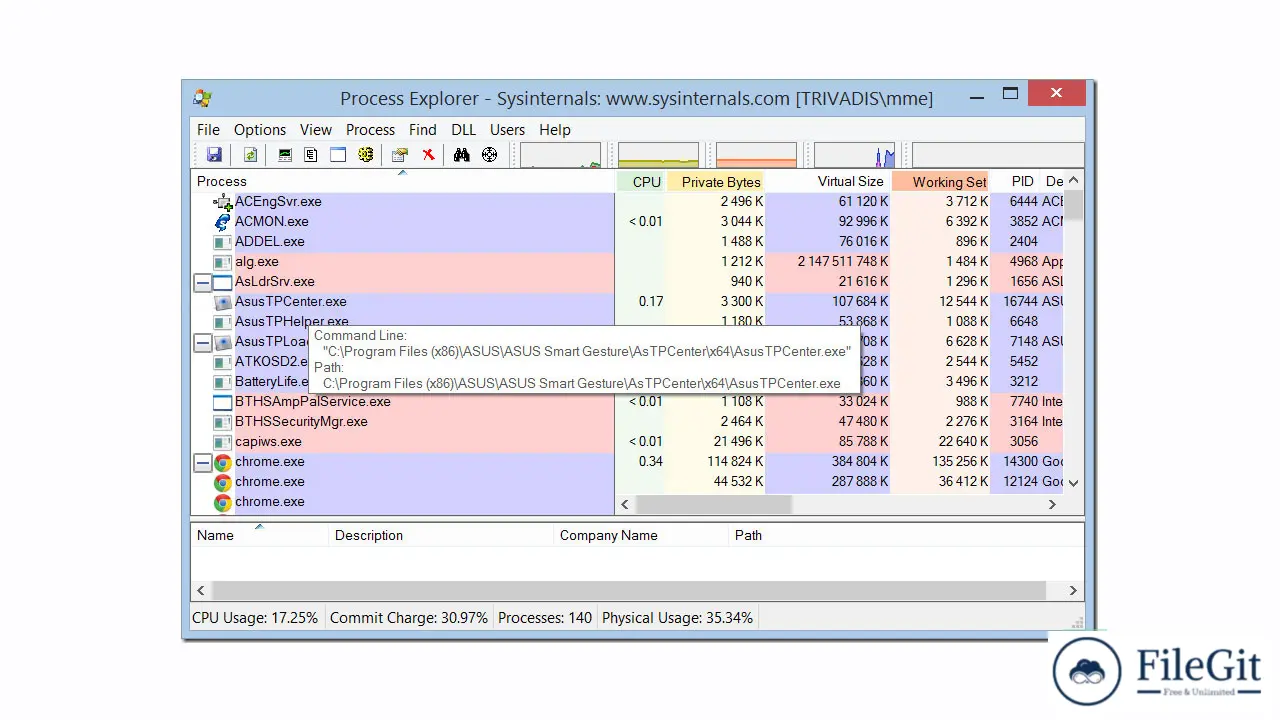
Task: Sort lower pane by Company Name column
Action: click(x=640, y=535)
